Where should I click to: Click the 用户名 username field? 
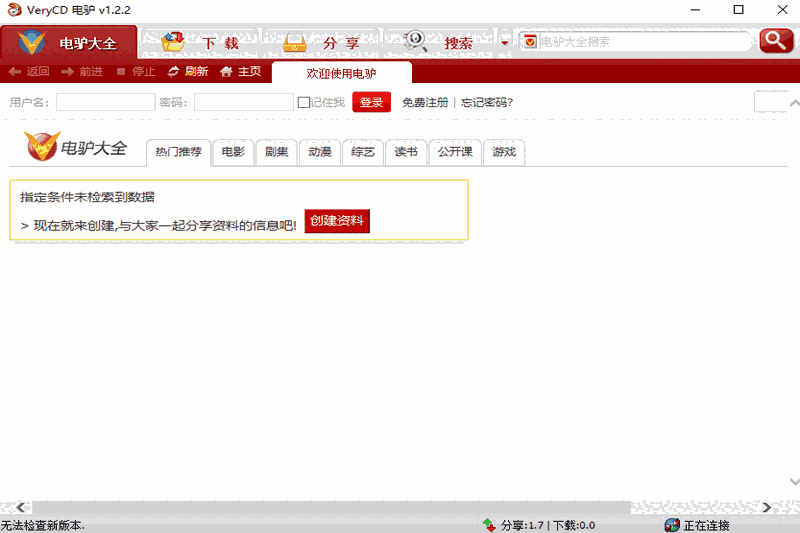pos(105,102)
